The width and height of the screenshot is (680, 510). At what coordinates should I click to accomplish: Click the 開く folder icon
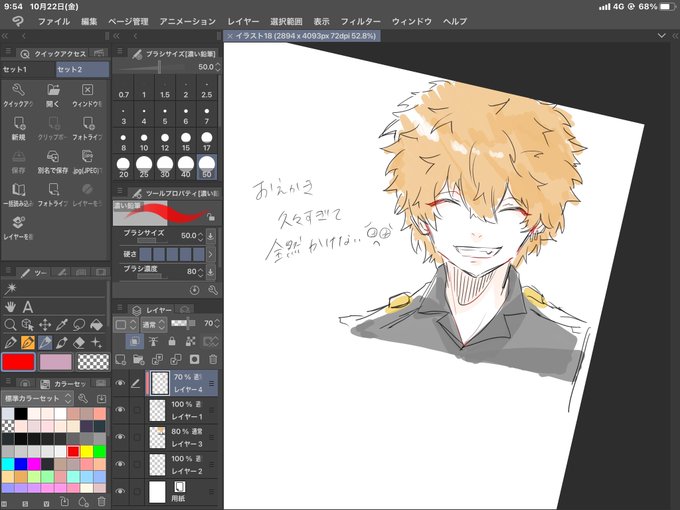pos(53,95)
